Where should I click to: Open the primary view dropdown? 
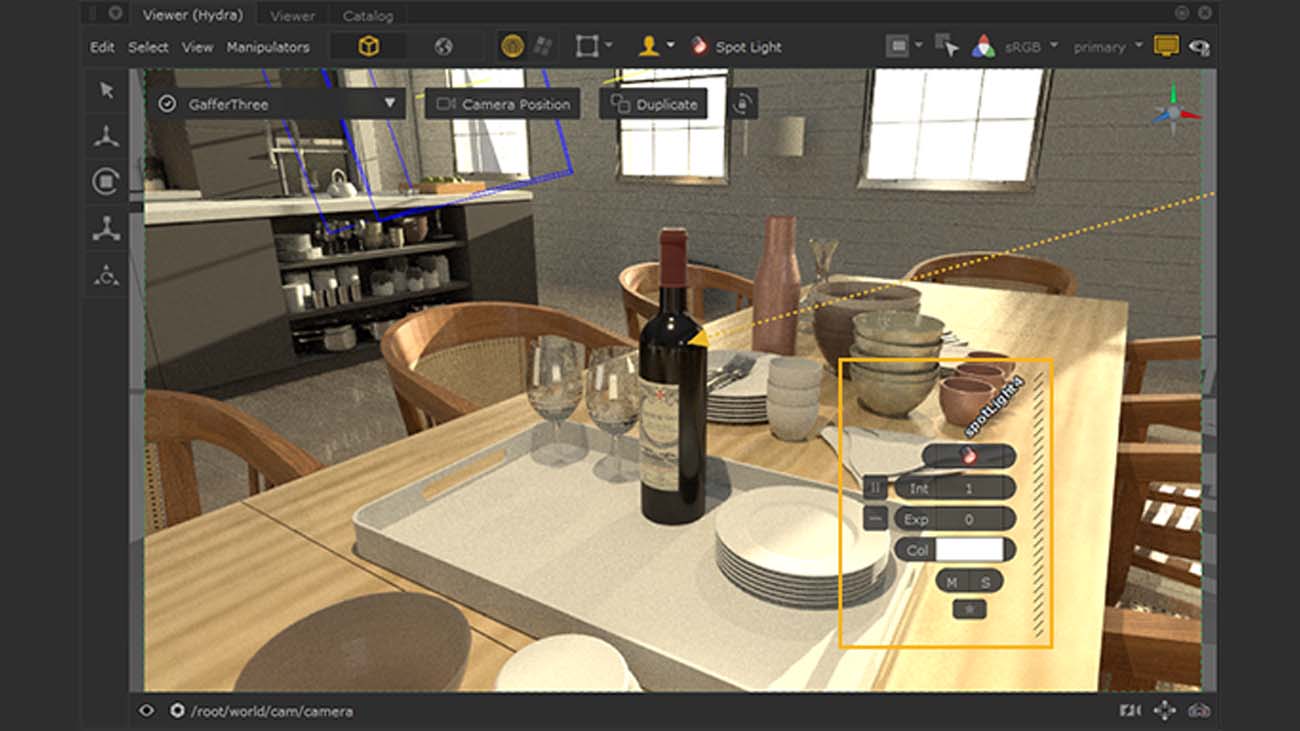click(1106, 47)
